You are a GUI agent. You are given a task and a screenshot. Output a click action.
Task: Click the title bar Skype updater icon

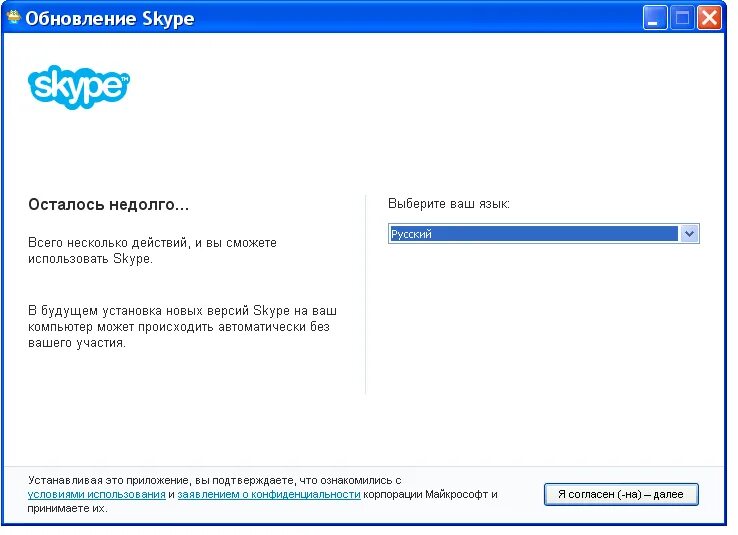coord(14,17)
